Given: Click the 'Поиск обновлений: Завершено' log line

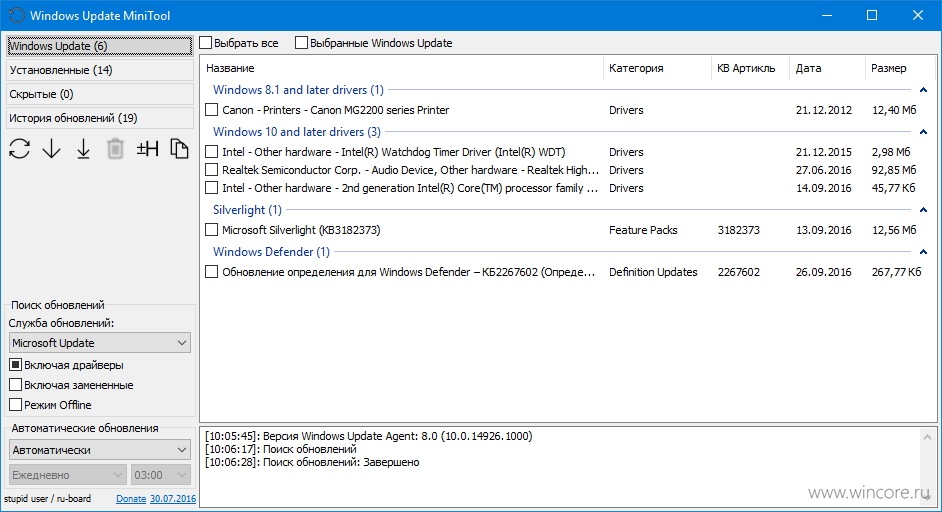Looking at the screenshot, I should (312, 462).
